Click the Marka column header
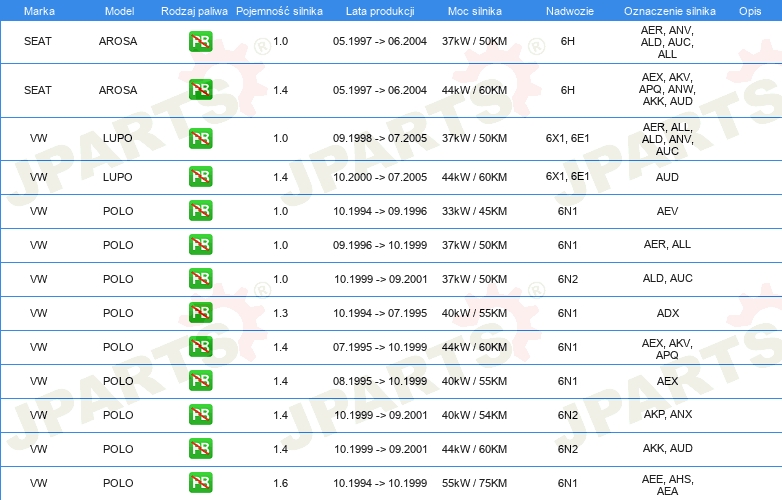The height and width of the screenshot is (500, 782). tap(38, 10)
